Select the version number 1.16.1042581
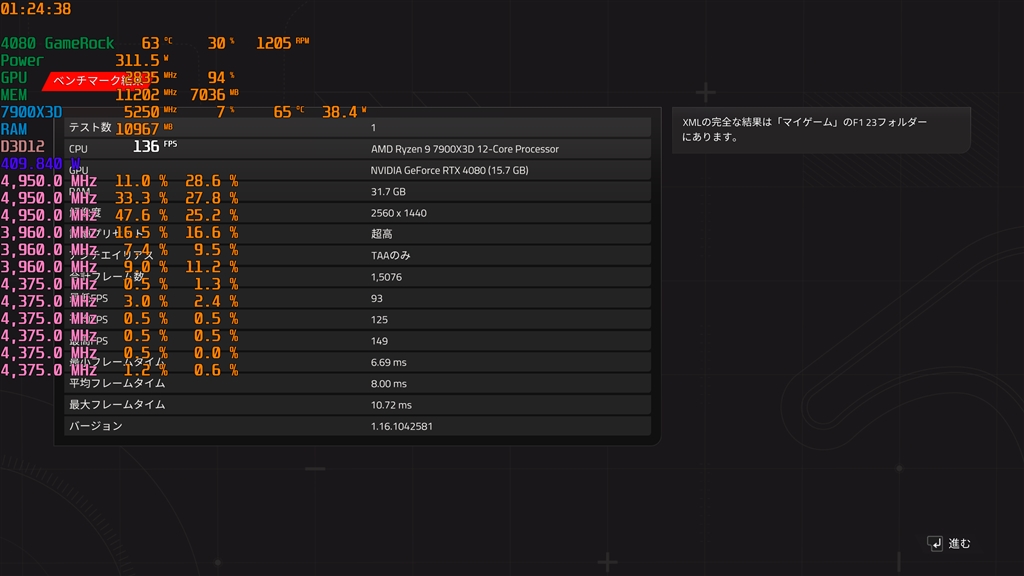1024x576 pixels. (402, 426)
